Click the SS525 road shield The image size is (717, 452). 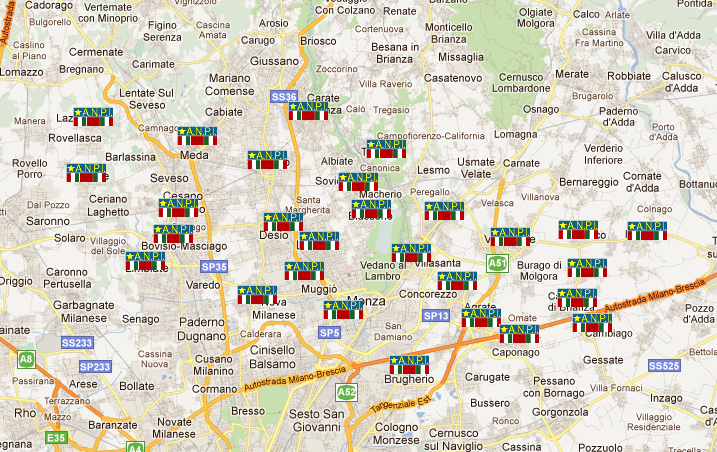(664, 366)
